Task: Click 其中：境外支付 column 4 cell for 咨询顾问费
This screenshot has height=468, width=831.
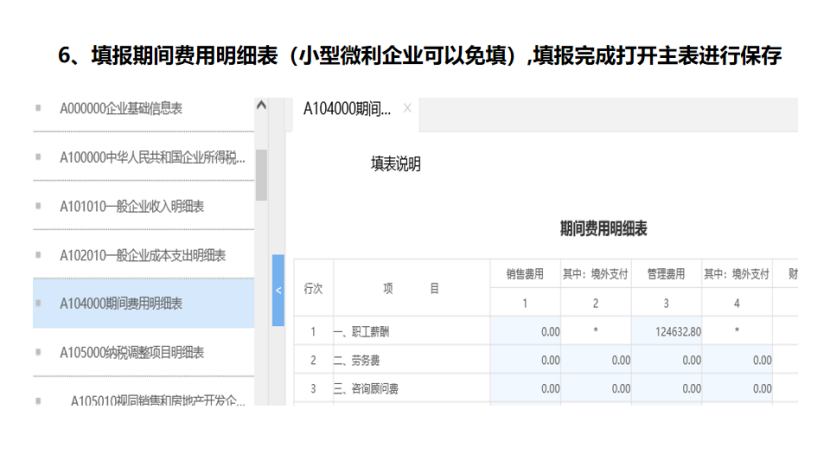Action: click(736, 388)
